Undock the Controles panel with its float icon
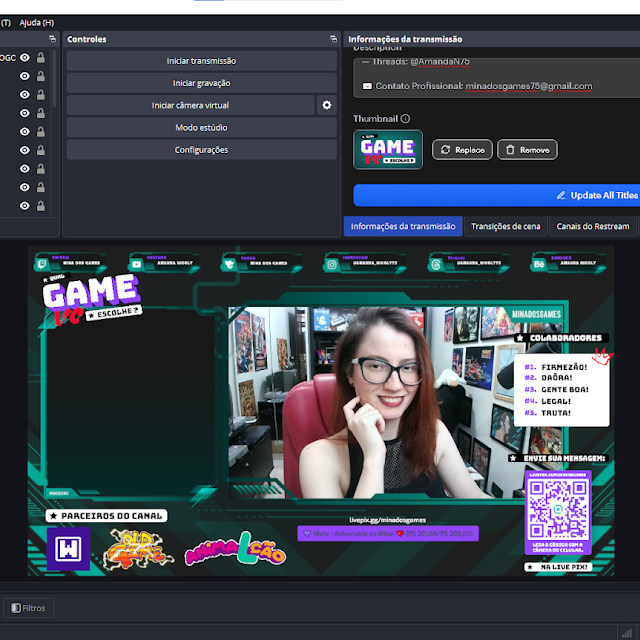The width and height of the screenshot is (640, 640). click(333, 39)
